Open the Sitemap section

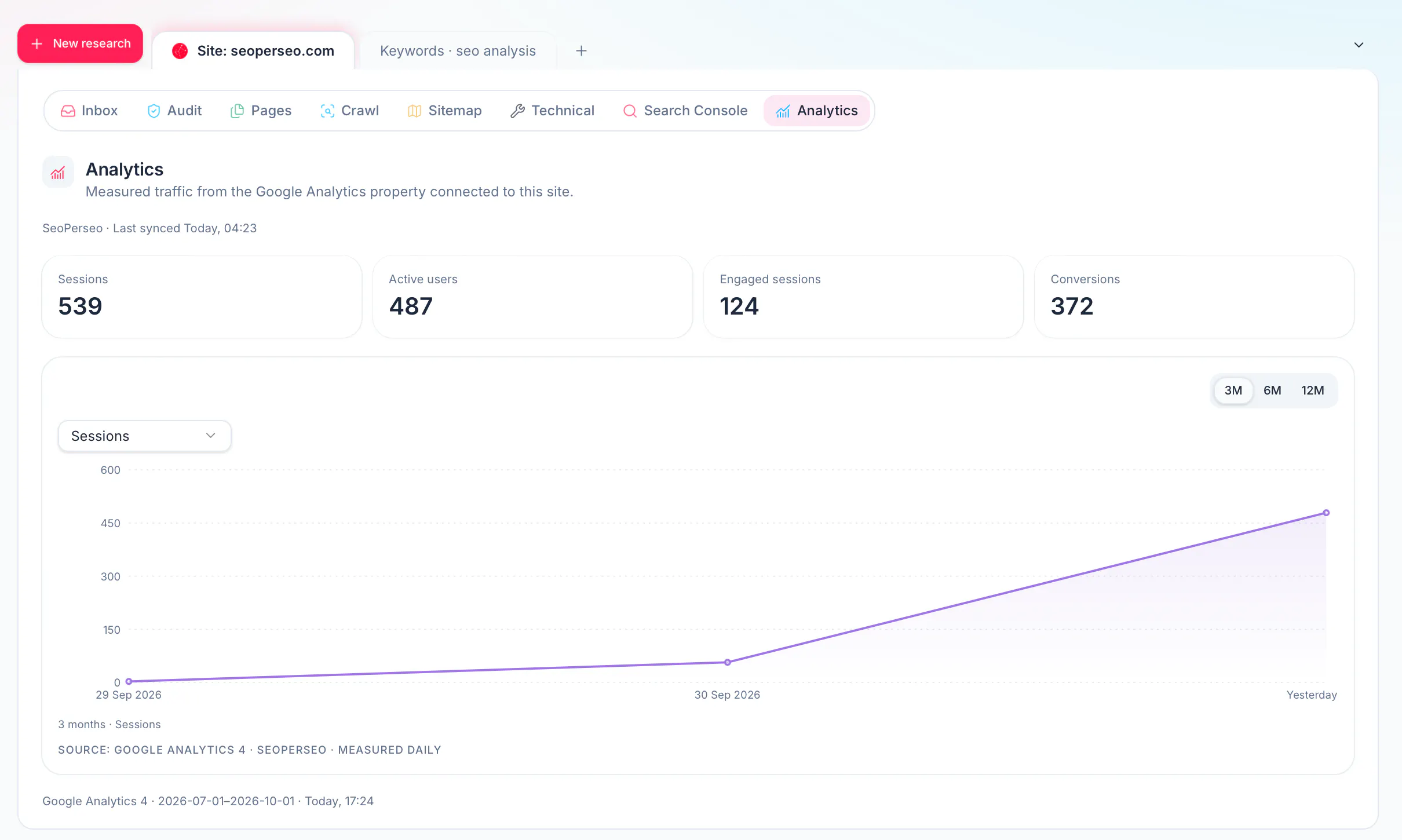tap(445, 111)
